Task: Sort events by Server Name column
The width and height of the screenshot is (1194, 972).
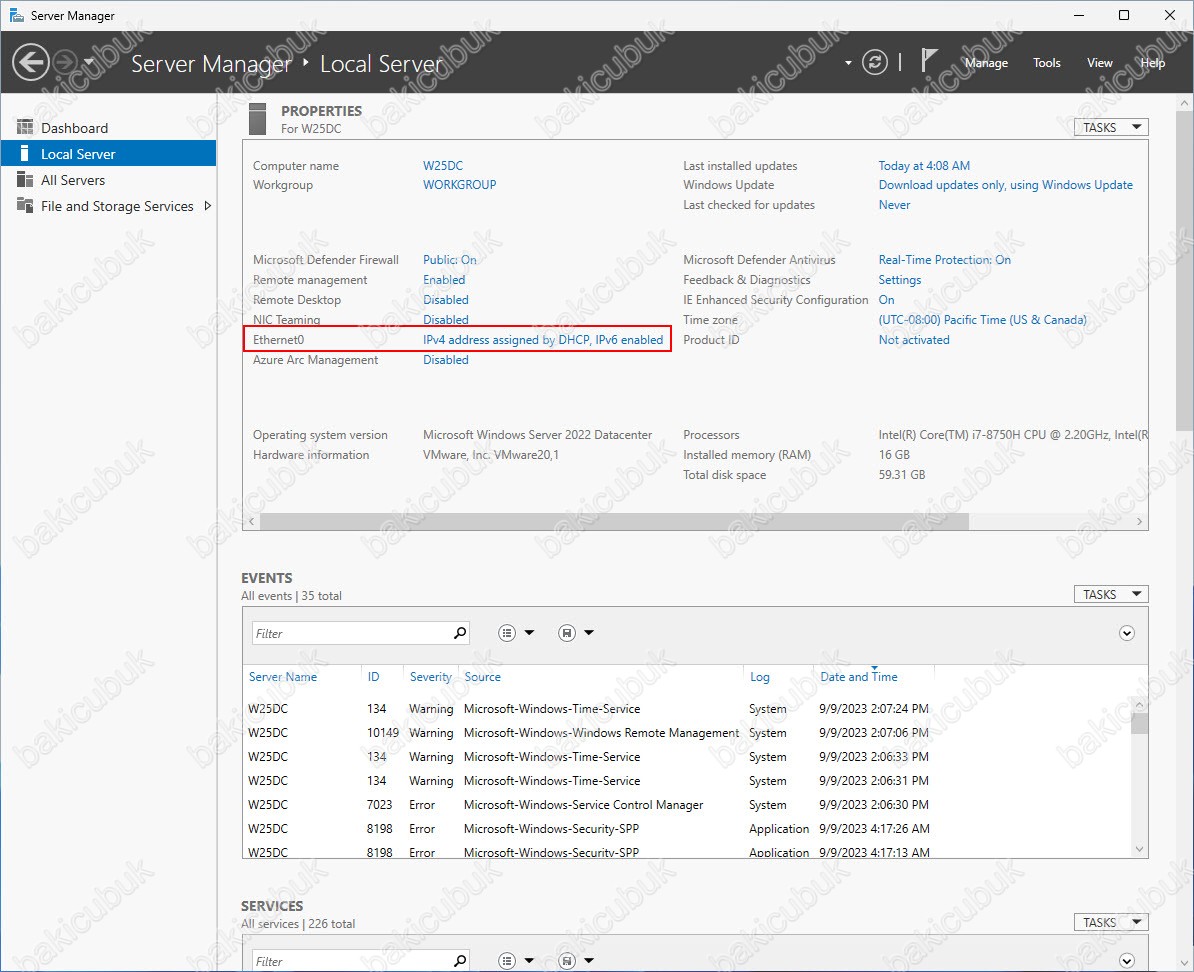Action: pos(283,676)
